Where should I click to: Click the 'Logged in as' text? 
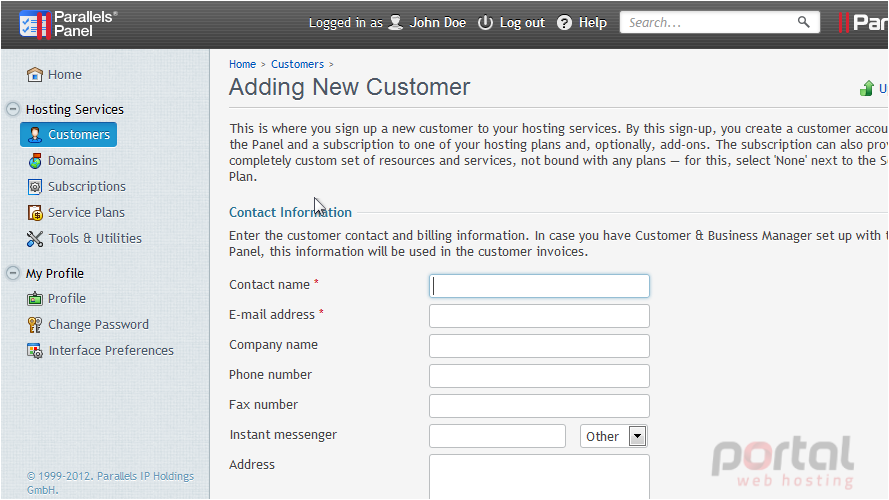point(345,23)
